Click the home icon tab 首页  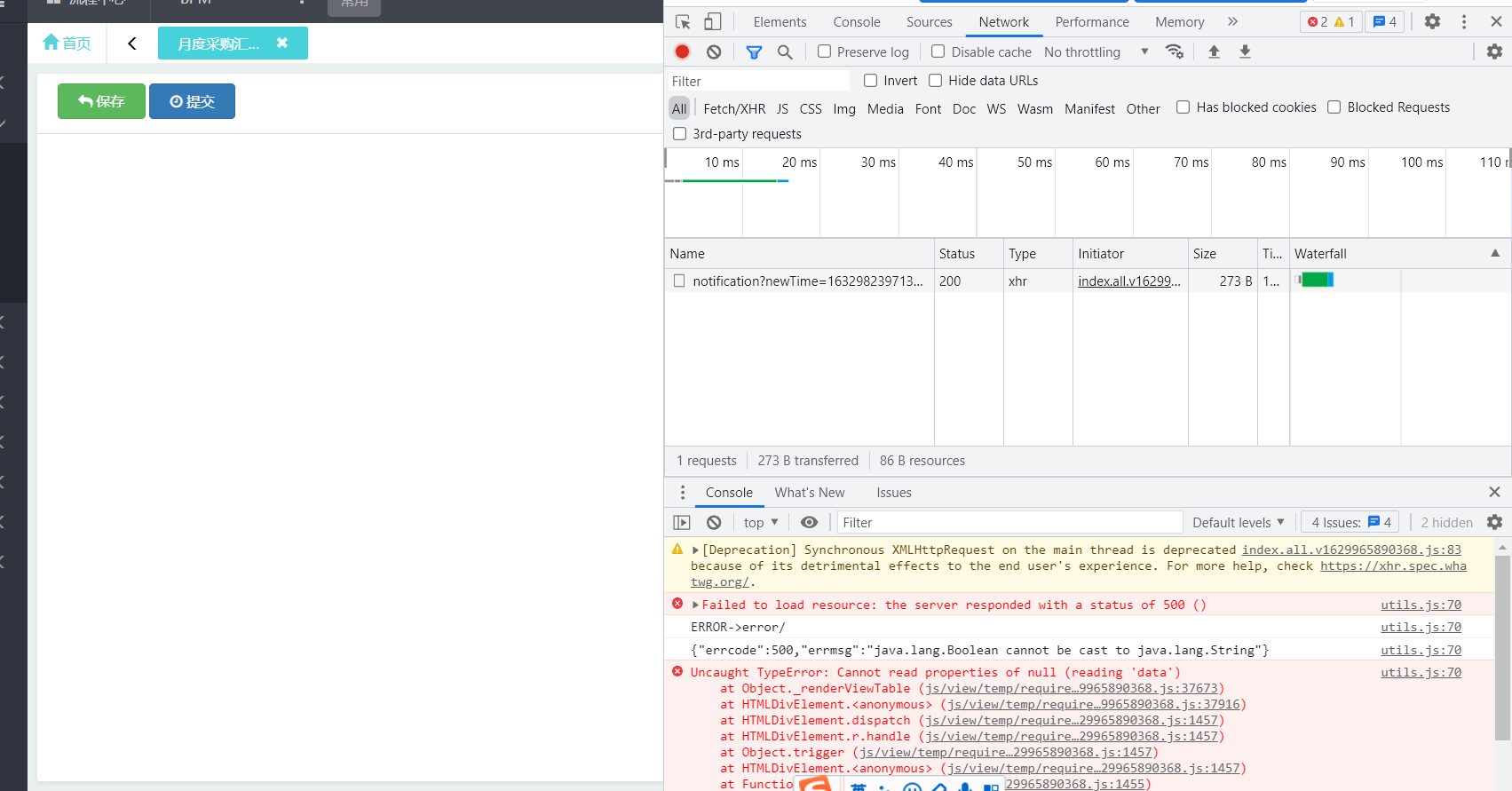pyautogui.click(x=67, y=43)
